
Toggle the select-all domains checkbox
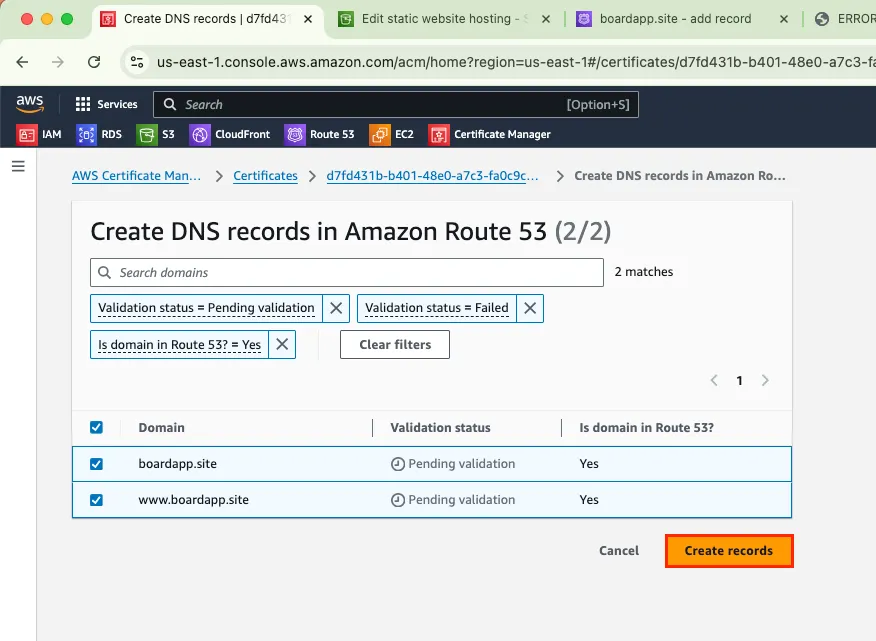point(96,428)
